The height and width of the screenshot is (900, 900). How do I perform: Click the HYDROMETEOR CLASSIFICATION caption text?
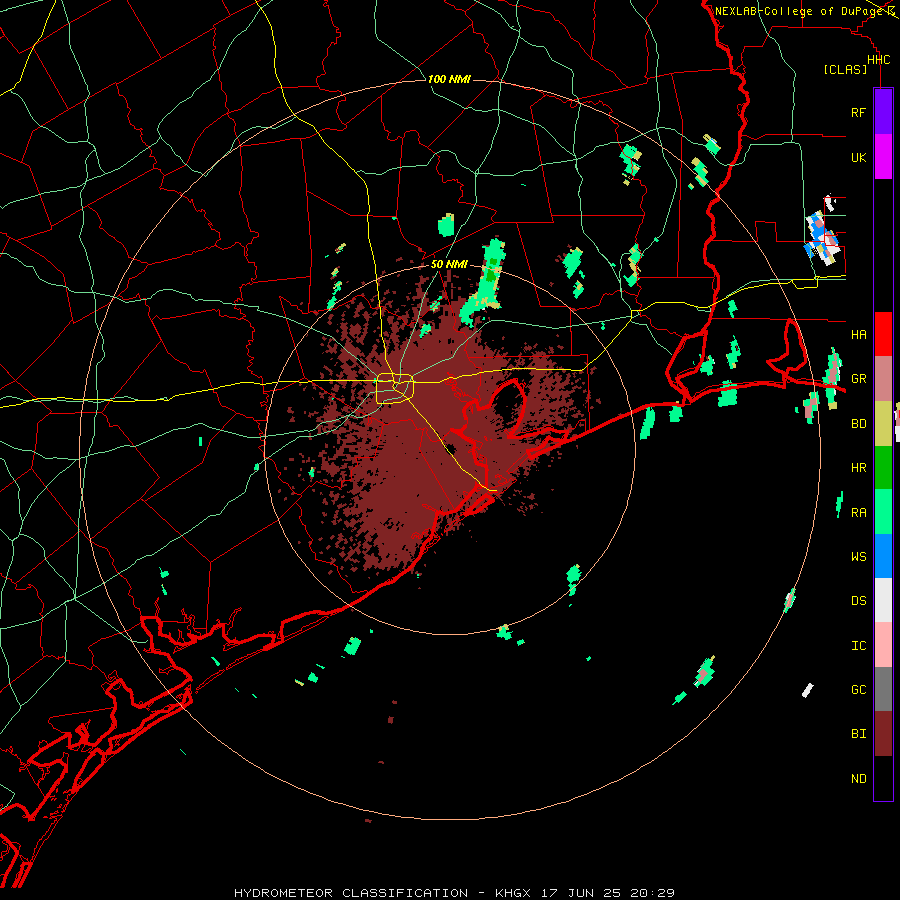pyautogui.click(x=351, y=893)
